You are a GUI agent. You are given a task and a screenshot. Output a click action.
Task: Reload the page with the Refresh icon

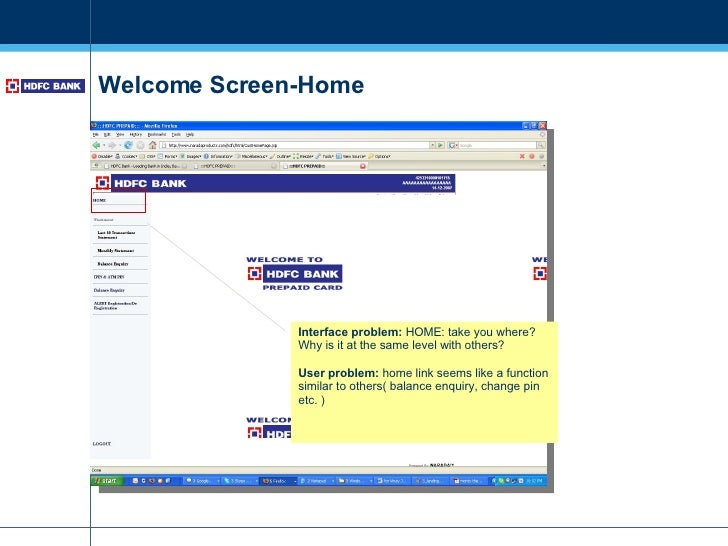tap(128, 145)
